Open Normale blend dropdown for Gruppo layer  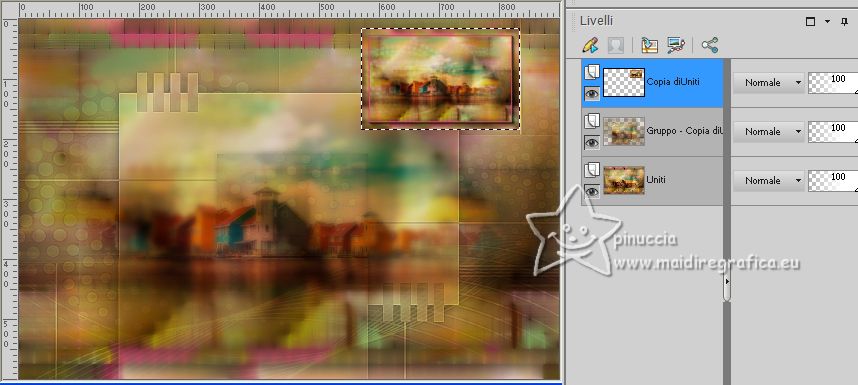[768, 132]
